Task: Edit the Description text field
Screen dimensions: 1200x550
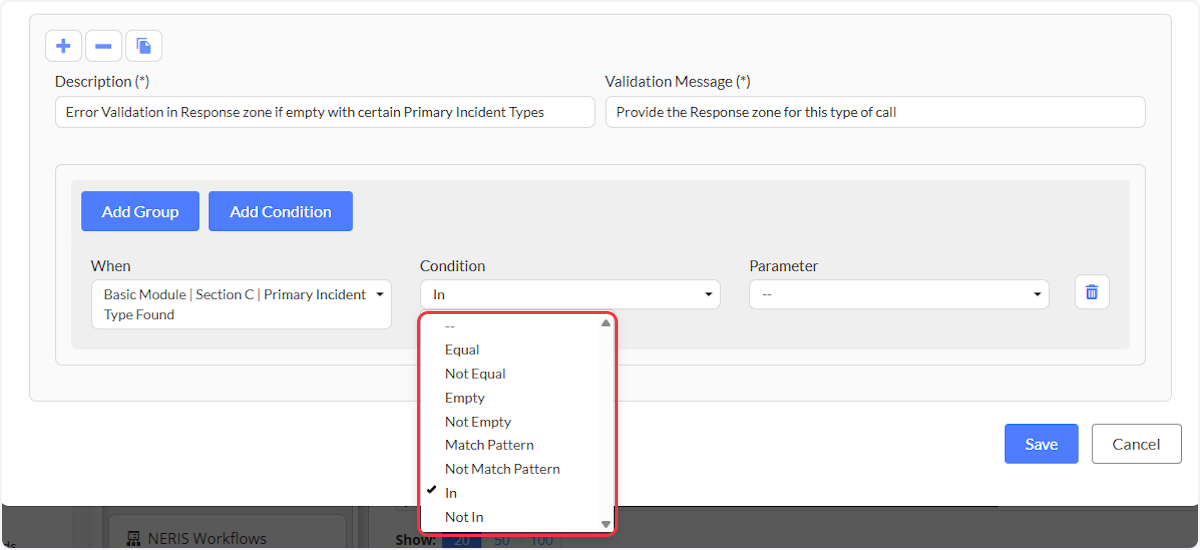Action: coord(325,112)
